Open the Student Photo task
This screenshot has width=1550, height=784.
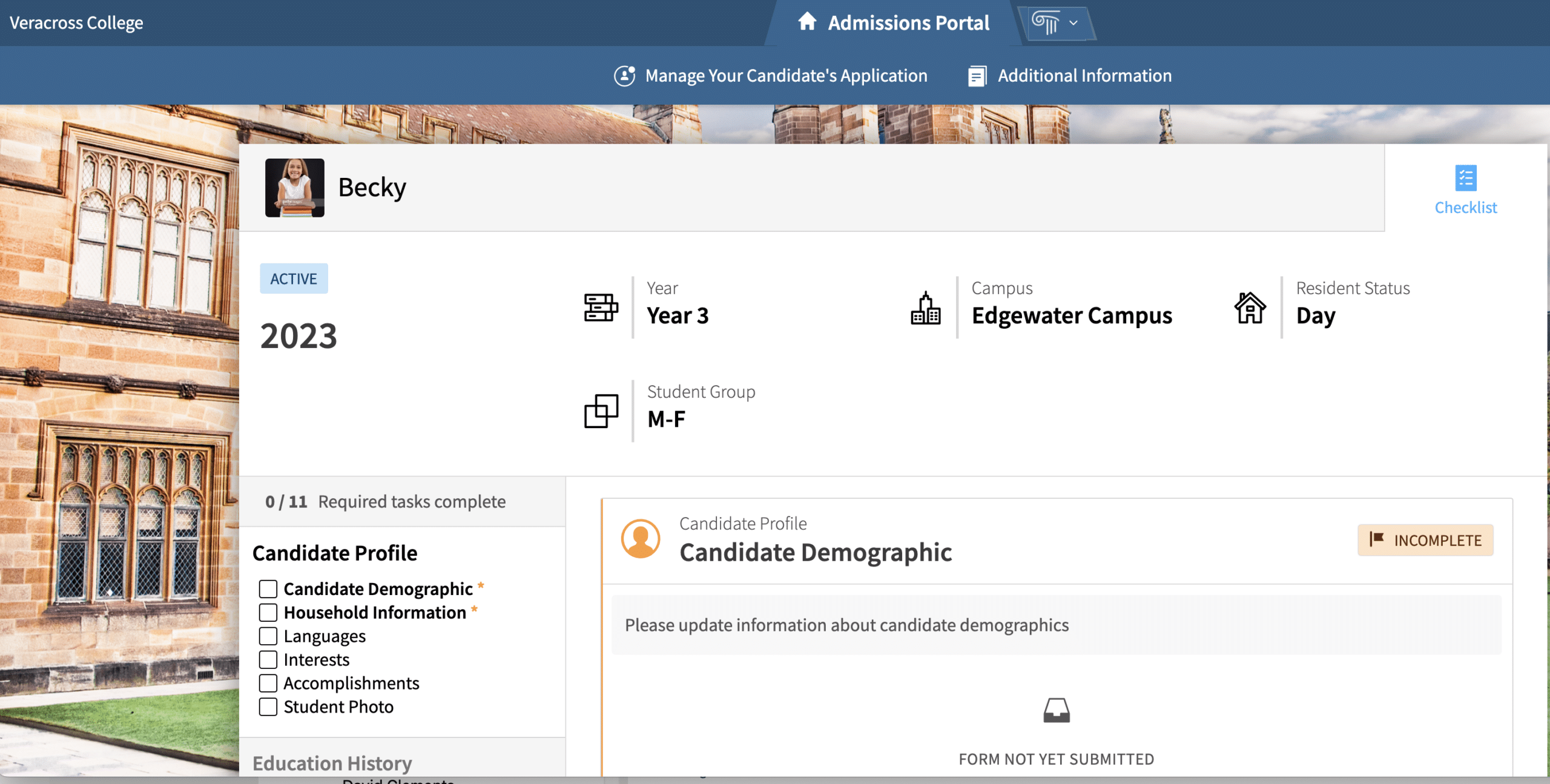click(338, 707)
